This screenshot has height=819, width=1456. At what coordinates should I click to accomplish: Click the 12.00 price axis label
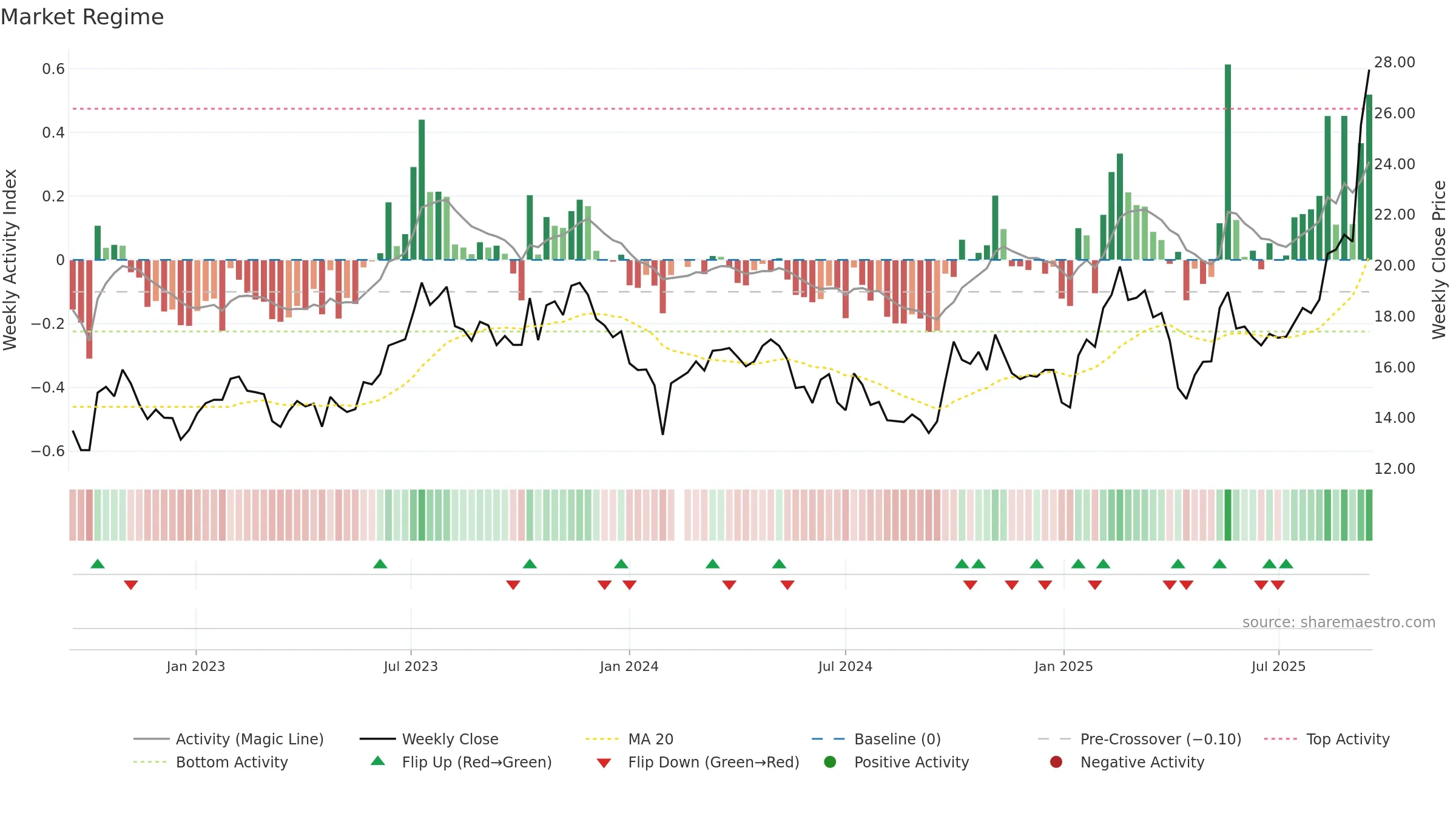point(1394,469)
